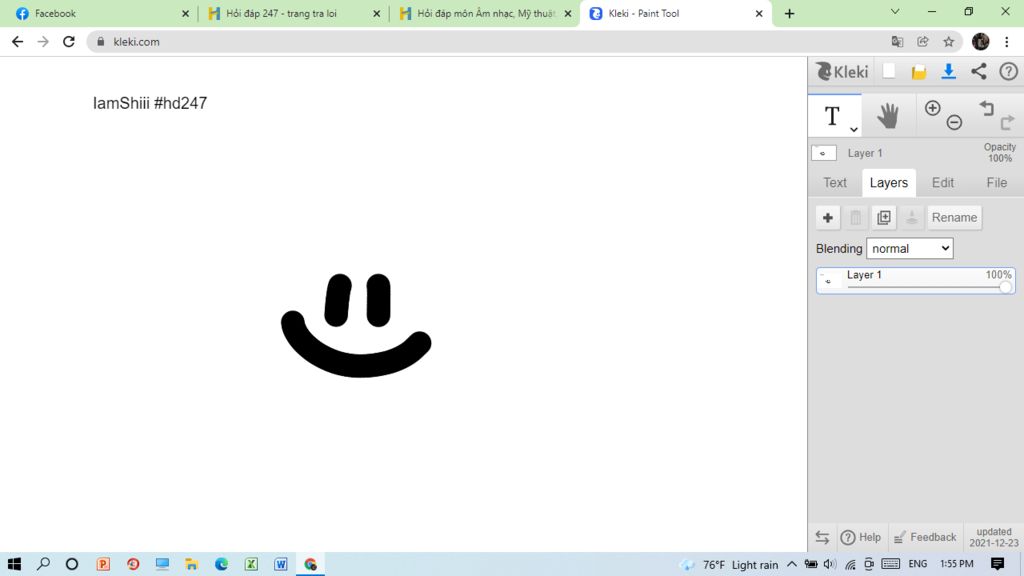Open the Kleki help question mark icon
The height and width of the screenshot is (576, 1024).
[1008, 71]
